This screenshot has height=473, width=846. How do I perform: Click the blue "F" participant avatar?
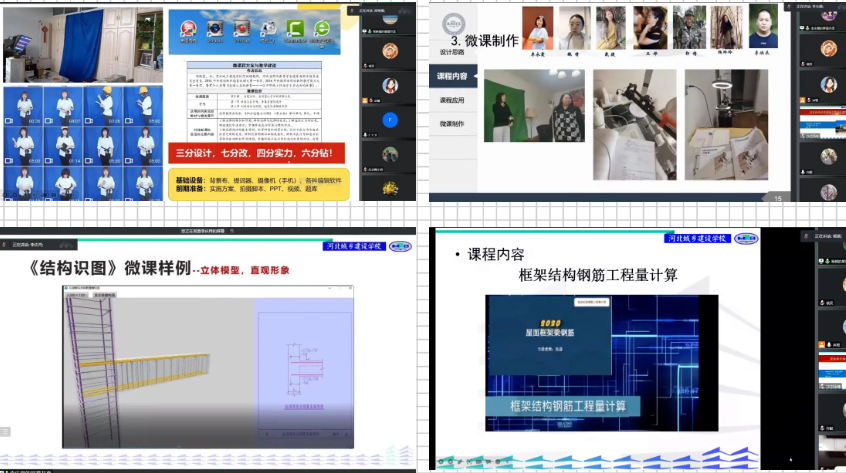click(391, 119)
